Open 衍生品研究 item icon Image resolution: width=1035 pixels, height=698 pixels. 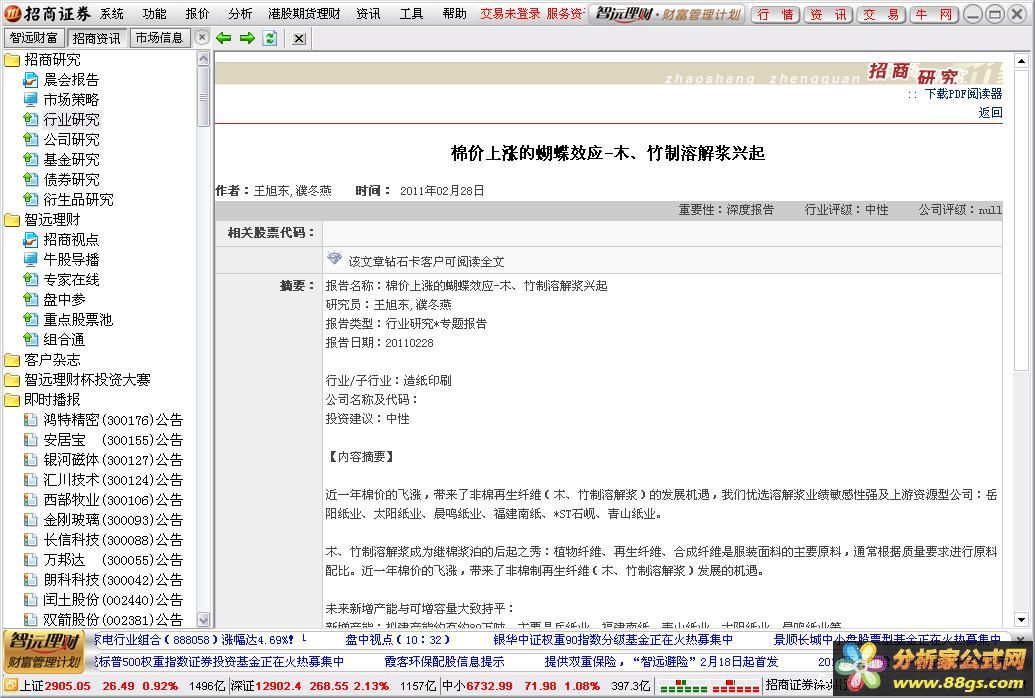point(30,199)
